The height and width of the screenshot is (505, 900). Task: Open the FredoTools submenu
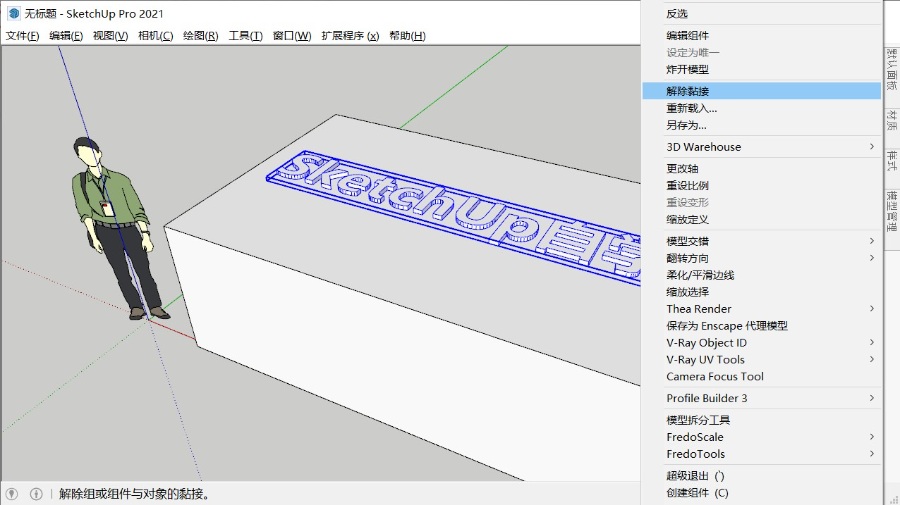pos(762,454)
